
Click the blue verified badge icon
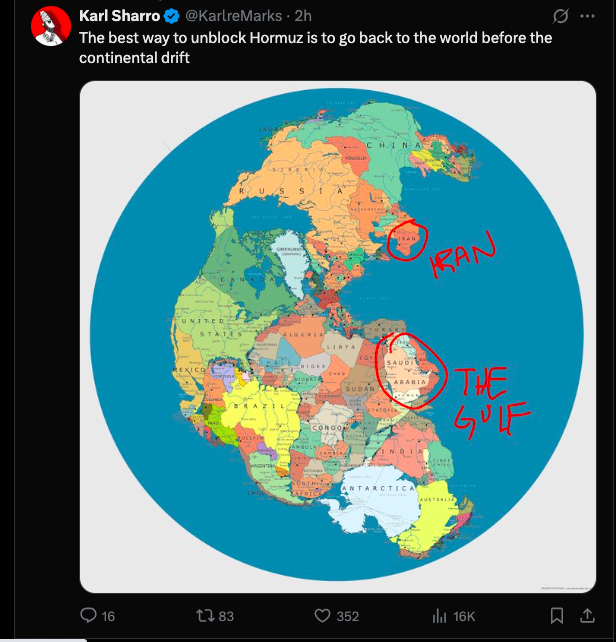[172, 16]
